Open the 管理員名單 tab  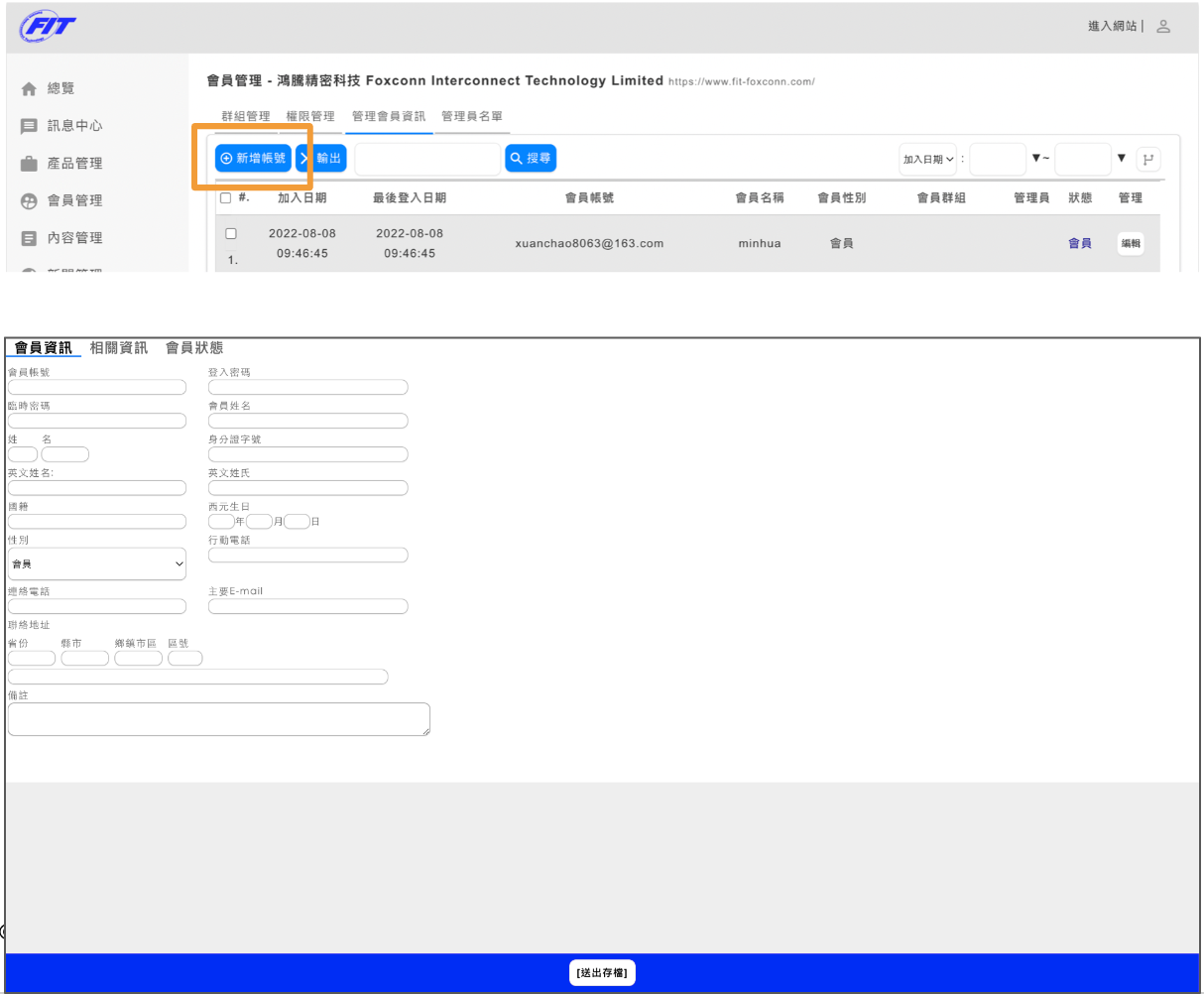[x=472, y=117]
